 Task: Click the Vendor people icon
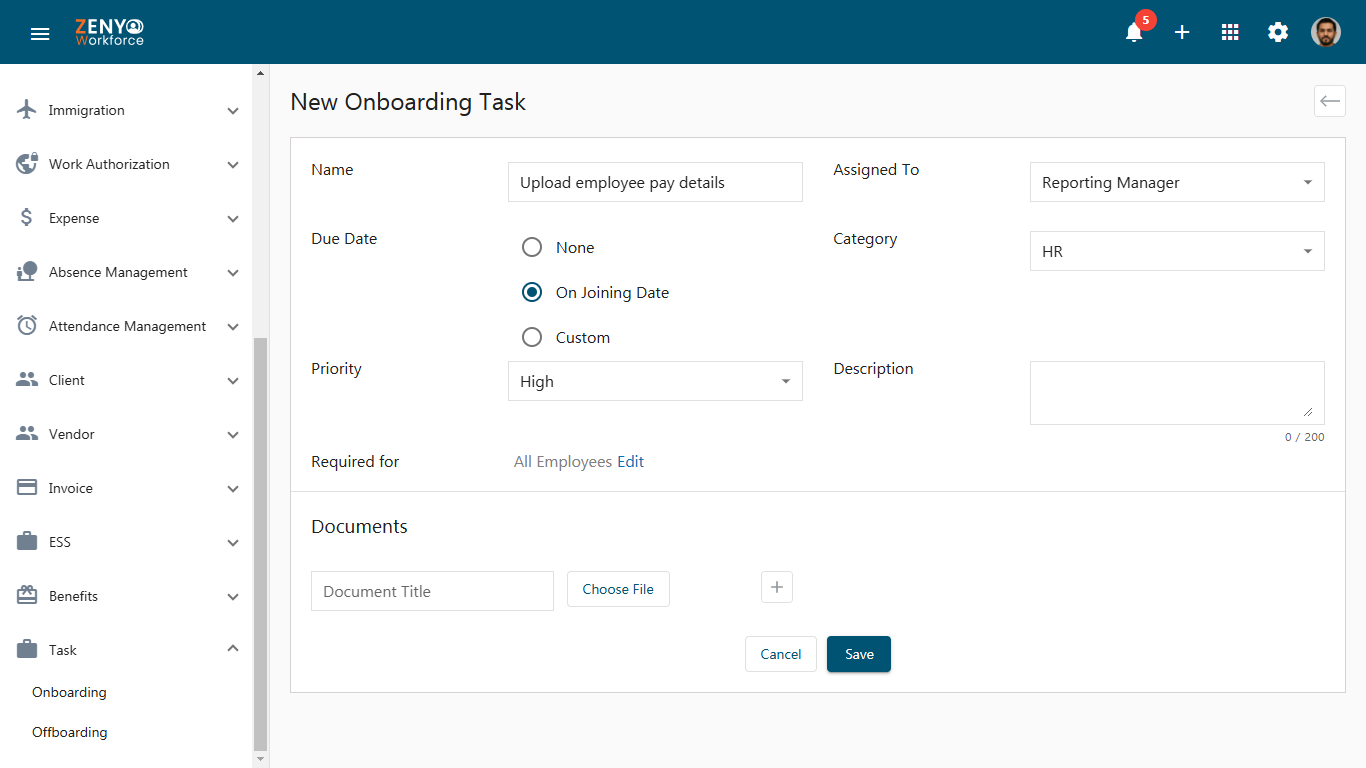coord(27,434)
